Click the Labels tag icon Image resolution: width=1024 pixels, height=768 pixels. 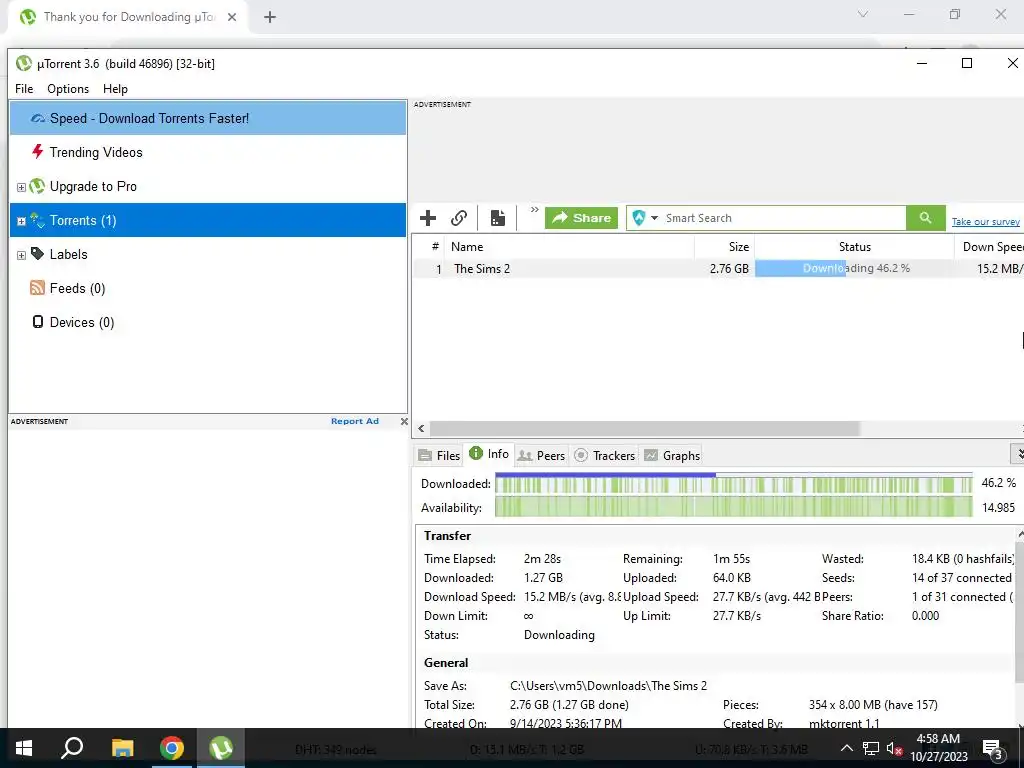[37, 253]
